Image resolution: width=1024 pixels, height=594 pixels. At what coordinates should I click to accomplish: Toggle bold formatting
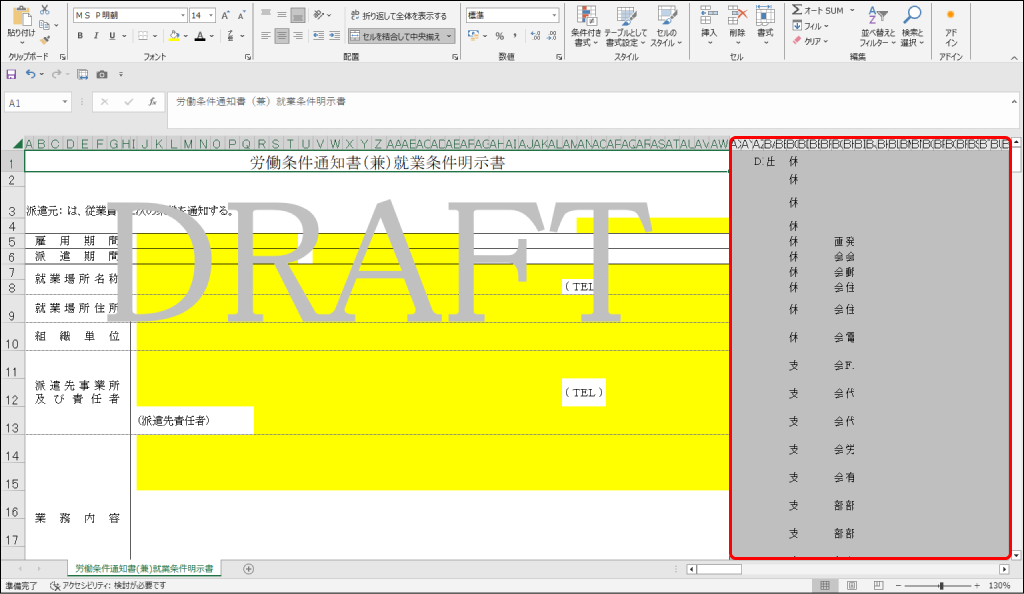coord(79,36)
